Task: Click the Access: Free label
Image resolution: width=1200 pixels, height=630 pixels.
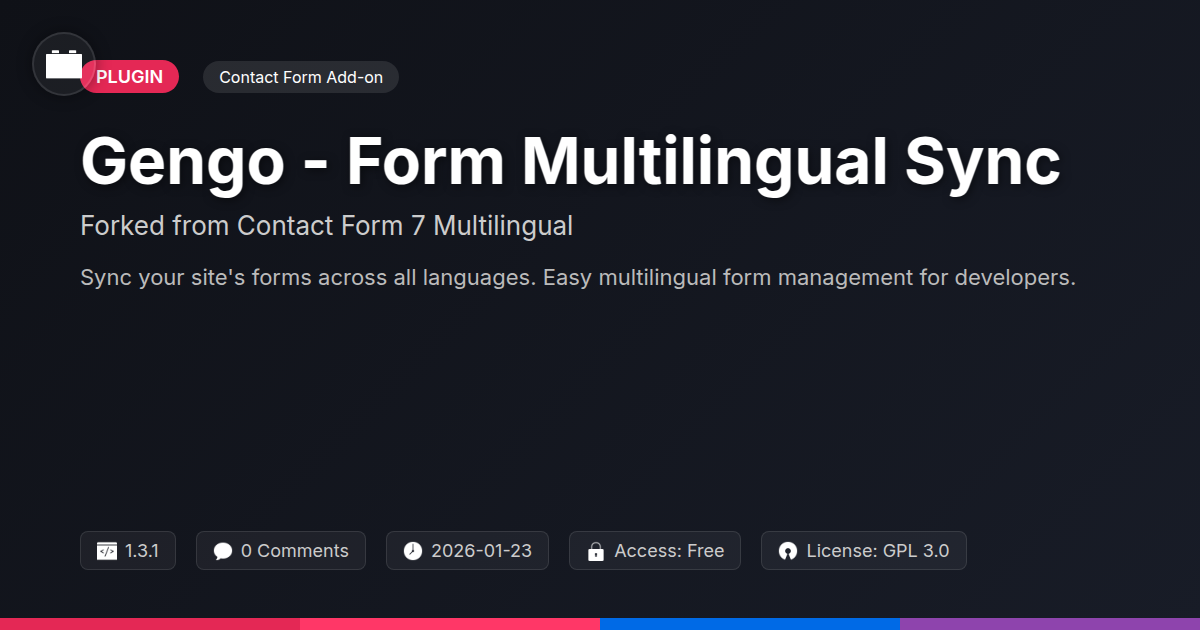Action: coord(669,551)
